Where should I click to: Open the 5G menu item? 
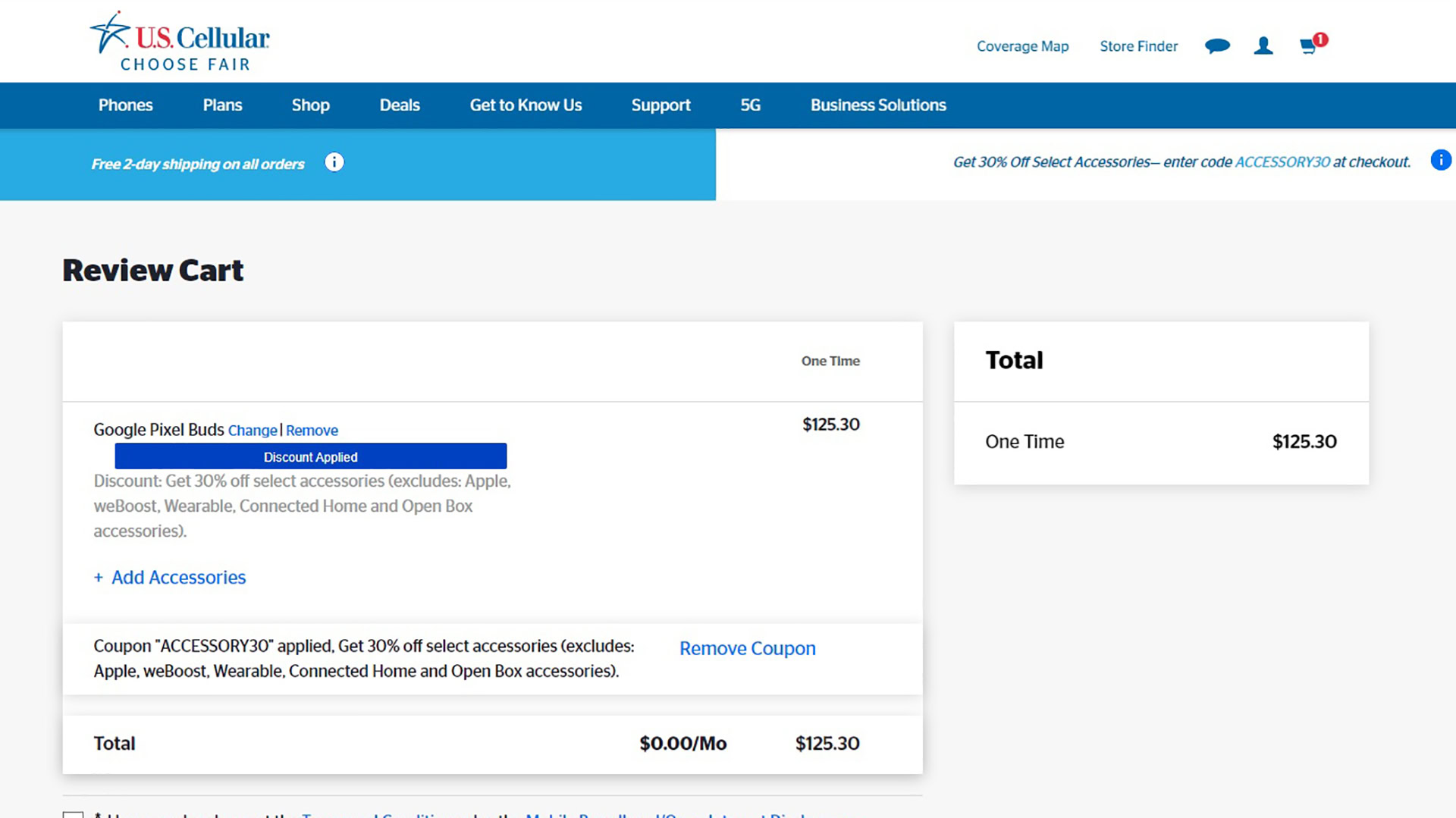click(x=750, y=105)
